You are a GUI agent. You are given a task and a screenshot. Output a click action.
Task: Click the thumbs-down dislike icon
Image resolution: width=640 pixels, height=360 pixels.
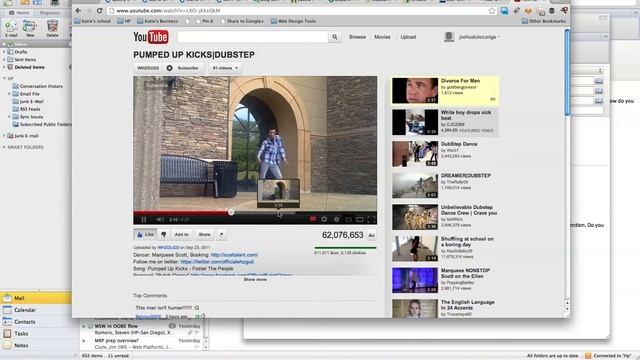coord(164,234)
